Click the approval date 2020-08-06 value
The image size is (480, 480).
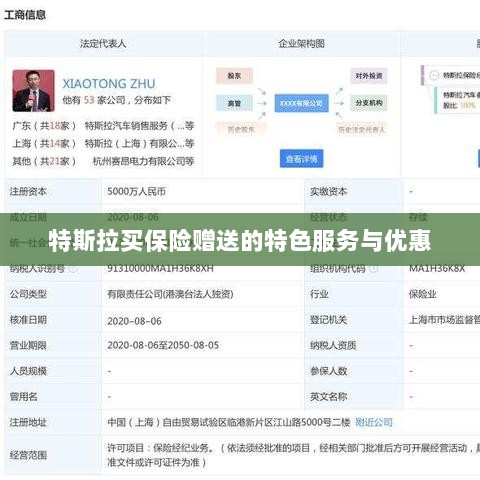pos(134,321)
